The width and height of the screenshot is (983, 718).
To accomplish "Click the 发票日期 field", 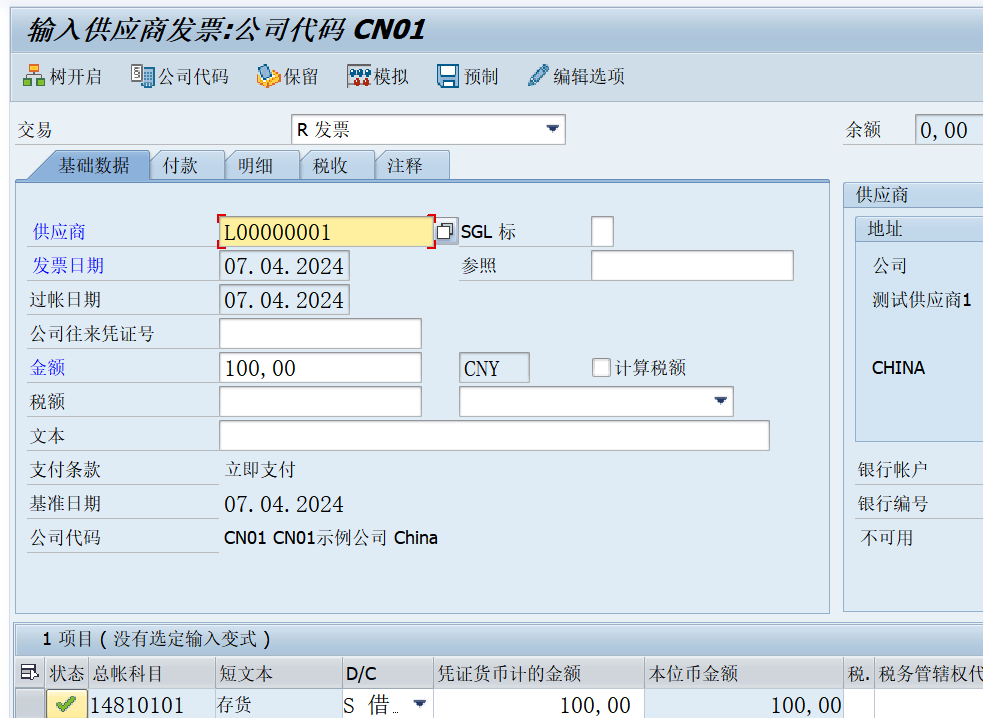I will tap(284, 266).
